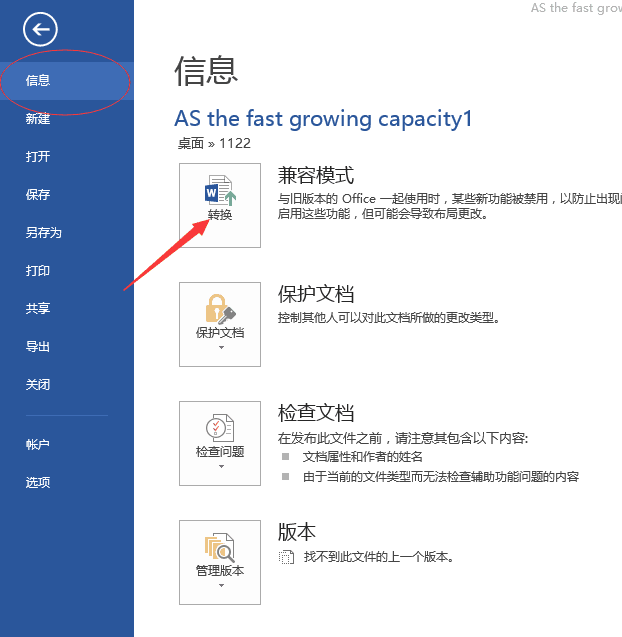Select 保存 in the backstage menu
The width and height of the screenshot is (622, 637).
[x=67, y=195]
